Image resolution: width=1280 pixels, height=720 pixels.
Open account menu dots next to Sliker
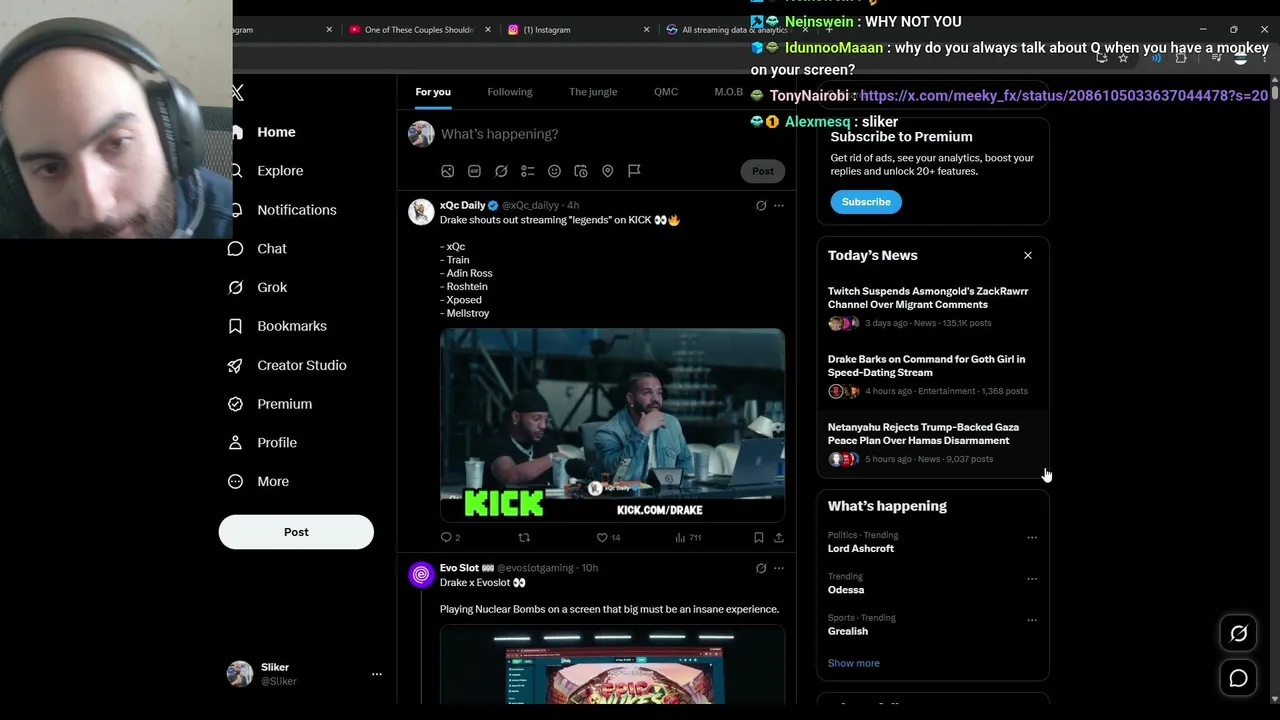pos(377,674)
